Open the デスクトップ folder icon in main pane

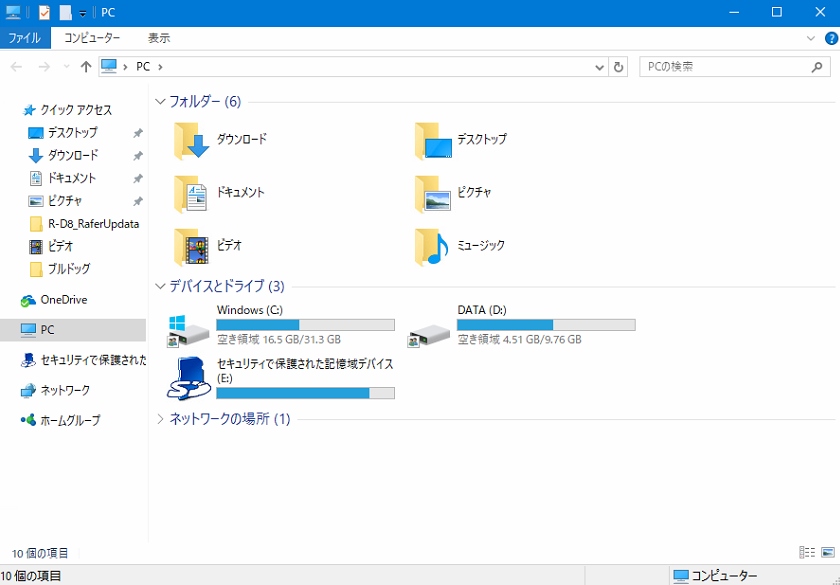click(x=433, y=141)
